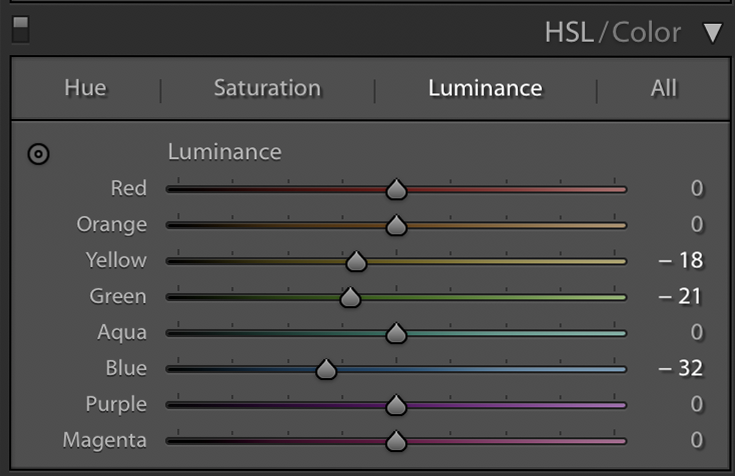Select the Magenta value field showing 0
The height and width of the screenshot is (476, 735).
click(697, 440)
